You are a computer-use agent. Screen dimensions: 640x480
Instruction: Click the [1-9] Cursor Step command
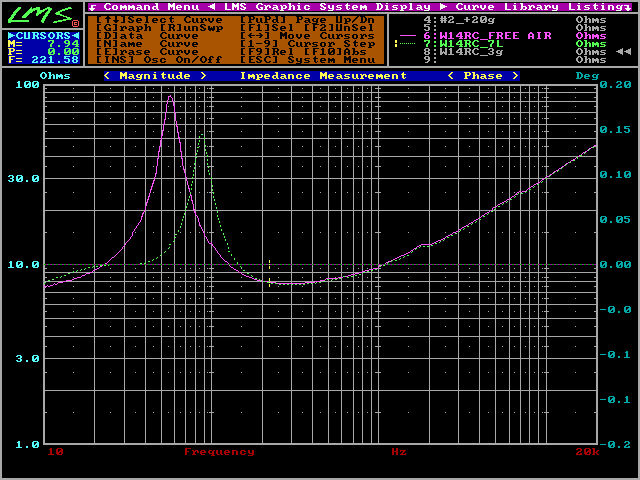[307, 44]
